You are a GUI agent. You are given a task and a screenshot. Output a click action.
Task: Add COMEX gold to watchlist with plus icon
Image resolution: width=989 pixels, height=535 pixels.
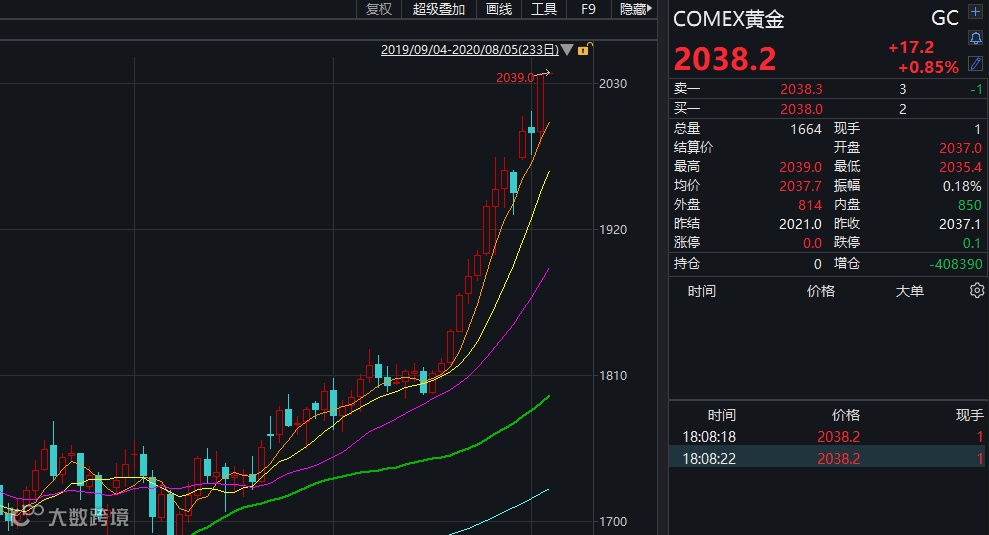coord(975,12)
